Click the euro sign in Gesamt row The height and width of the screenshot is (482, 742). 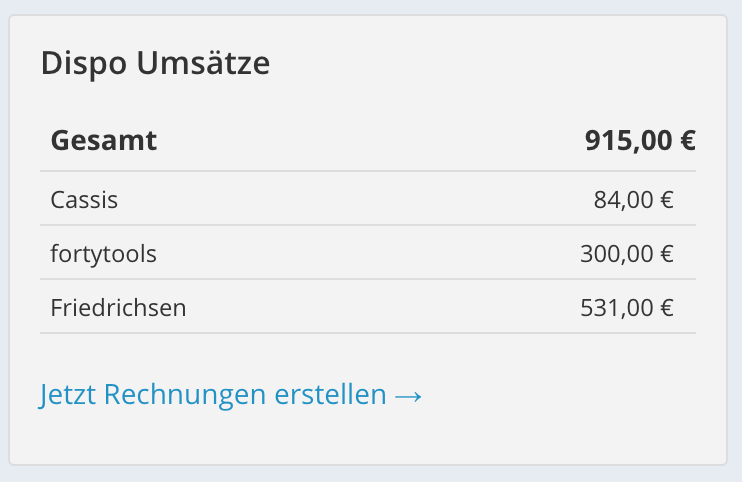pyautogui.click(x=687, y=140)
